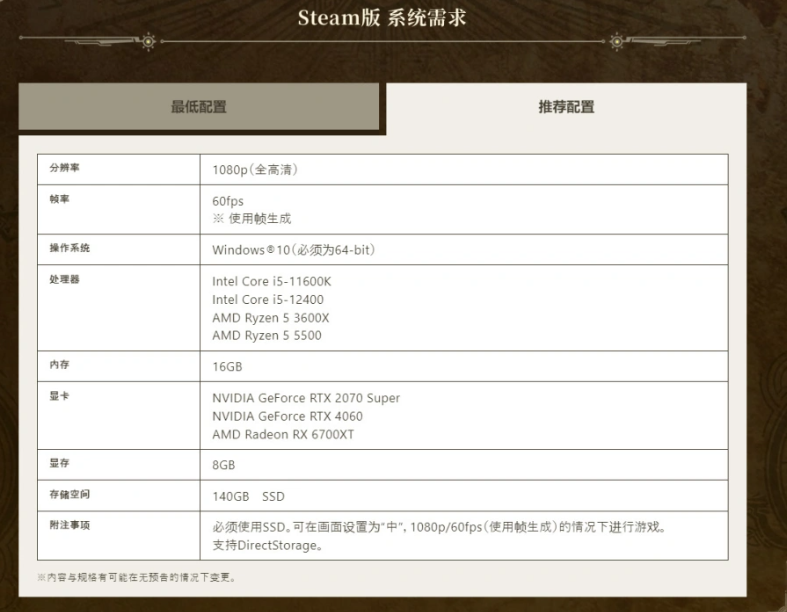
Task: Click NVIDIA GeForce RTX 2070 Super text
Action: 306,398
